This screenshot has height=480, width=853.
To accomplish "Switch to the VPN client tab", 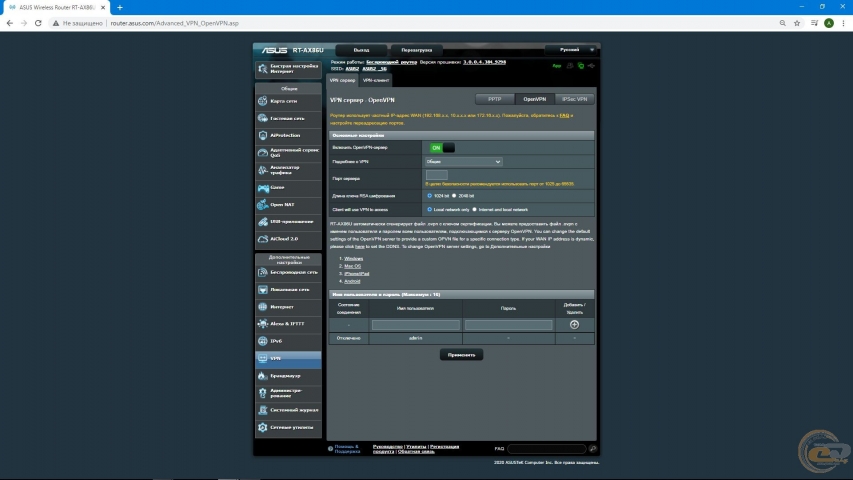I will pos(376,81).
